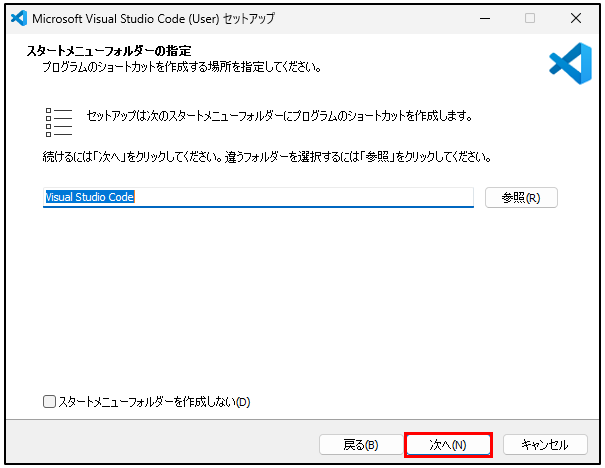Click the プログラムのショートカットを作成する場所 subtitle text
The height and width of the screenshot is (468, 605).
[180, 67]
